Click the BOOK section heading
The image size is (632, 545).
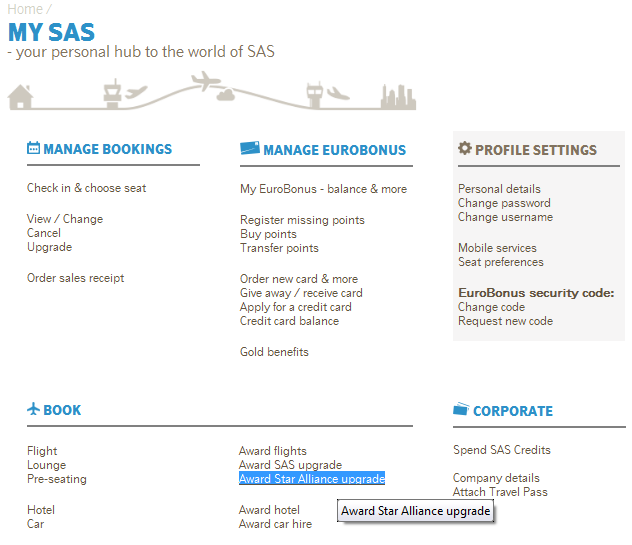click(x=62, y=410)
